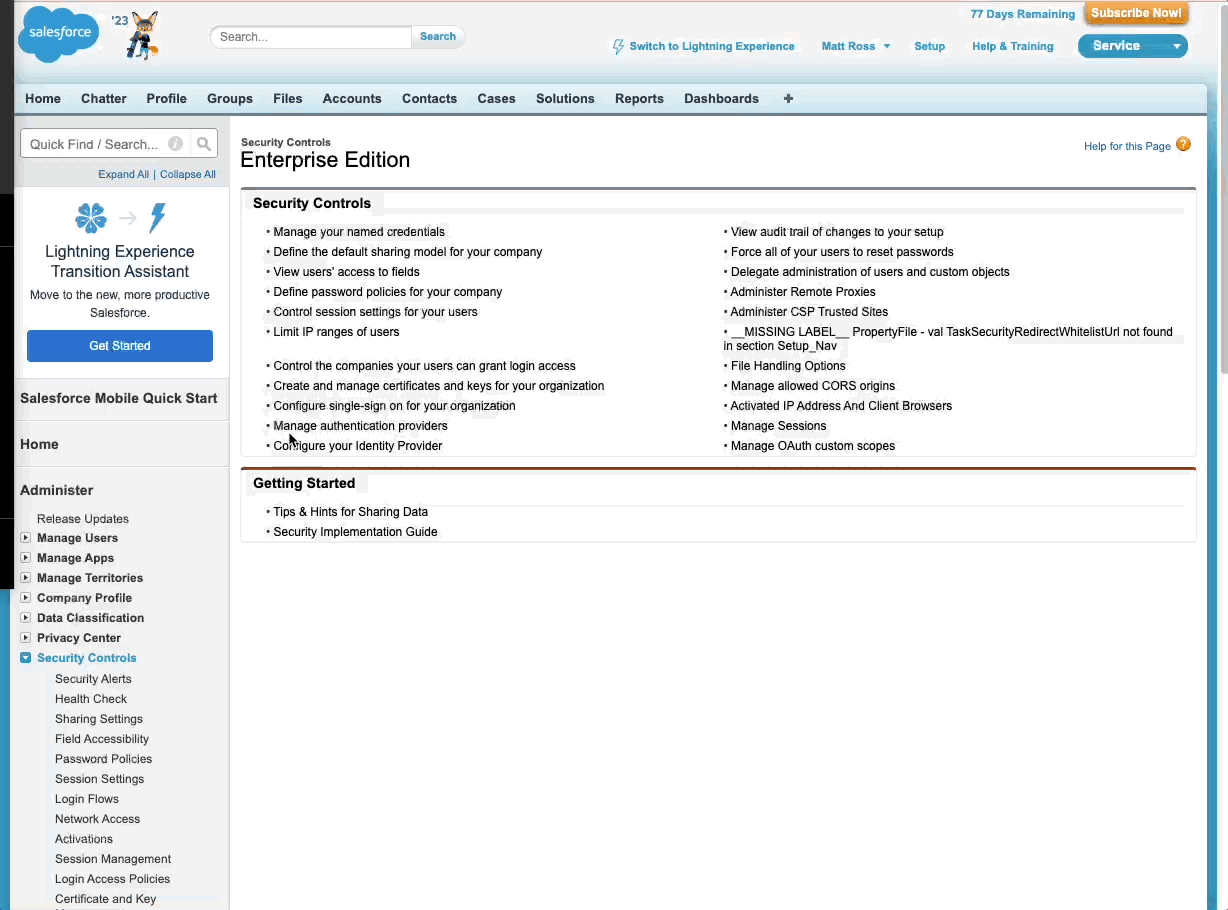
Task: Expand the Privacy Center tree node
Action: [x=26, y=638]
